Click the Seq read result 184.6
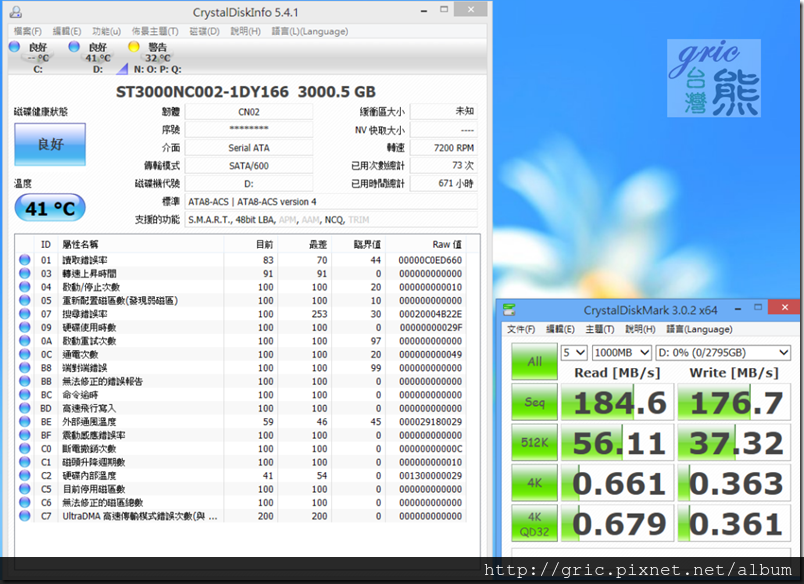Viewport: 804px width, 584px height. coord(617,402)
